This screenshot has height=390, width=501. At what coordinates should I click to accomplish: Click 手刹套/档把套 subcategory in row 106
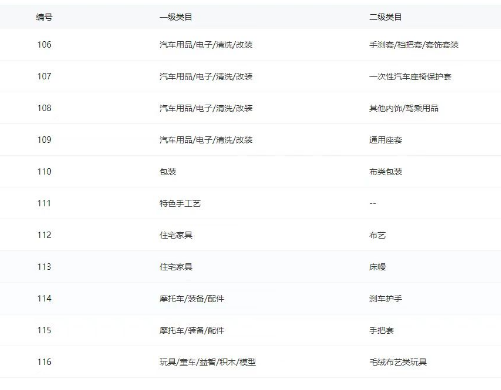pyautogui.click(x=414, y=45)
